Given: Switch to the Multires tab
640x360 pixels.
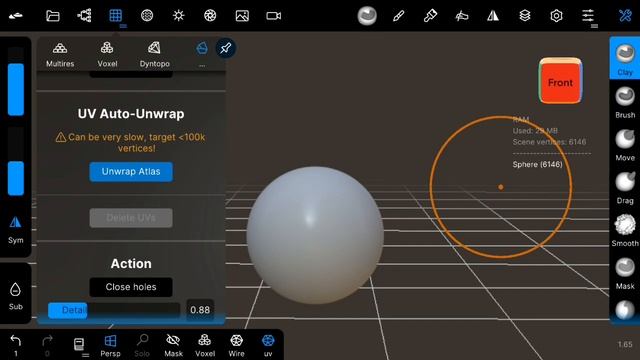Looking at the screenshot, I should point(60,55).
